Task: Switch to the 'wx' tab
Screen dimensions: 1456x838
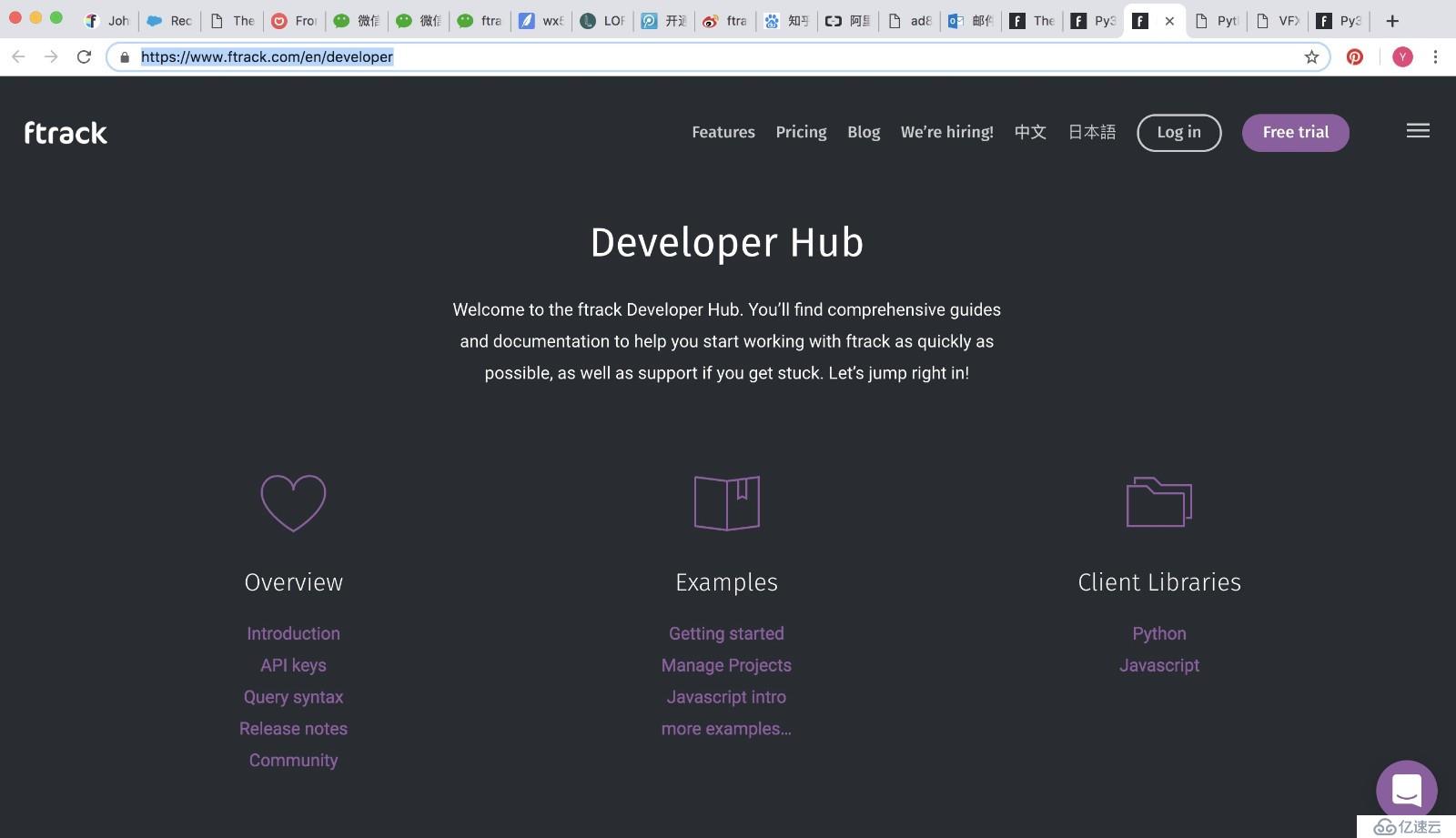Action: coord(541,20)
